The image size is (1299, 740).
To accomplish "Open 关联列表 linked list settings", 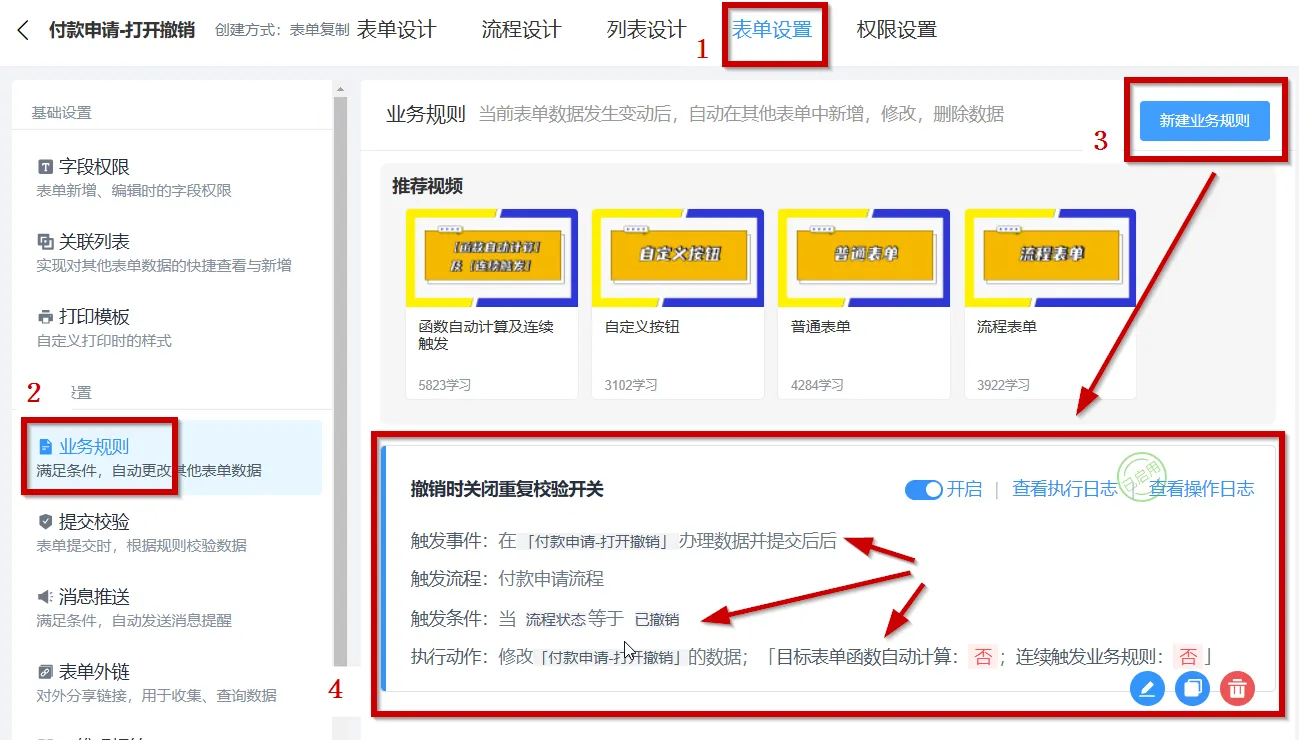I will (x=95, y=242).
